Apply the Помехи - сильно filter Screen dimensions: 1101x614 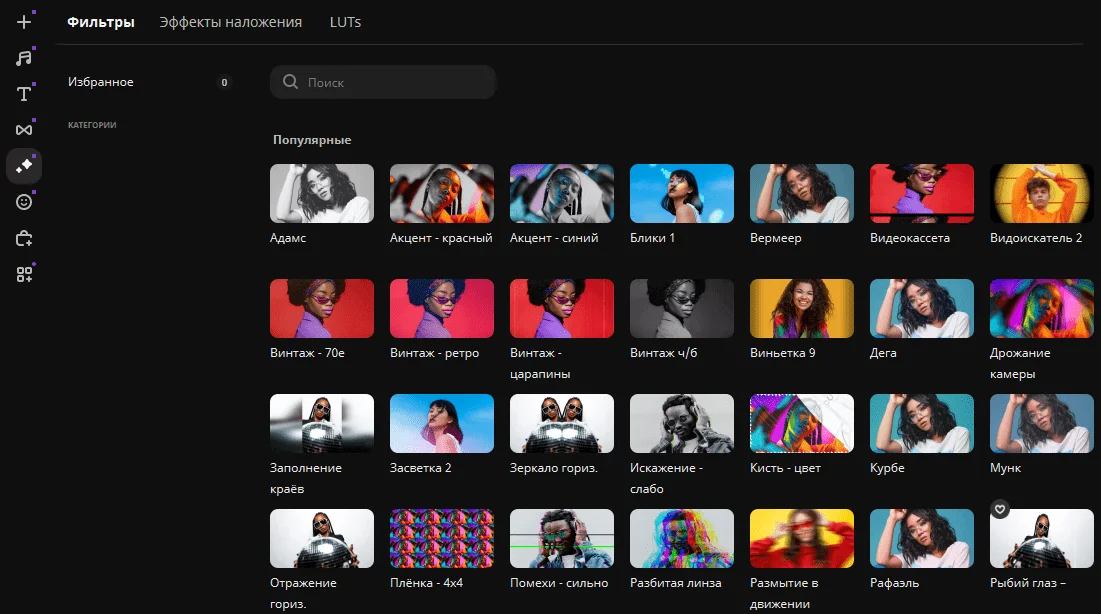pyautogui.click(x=562, y=538)
